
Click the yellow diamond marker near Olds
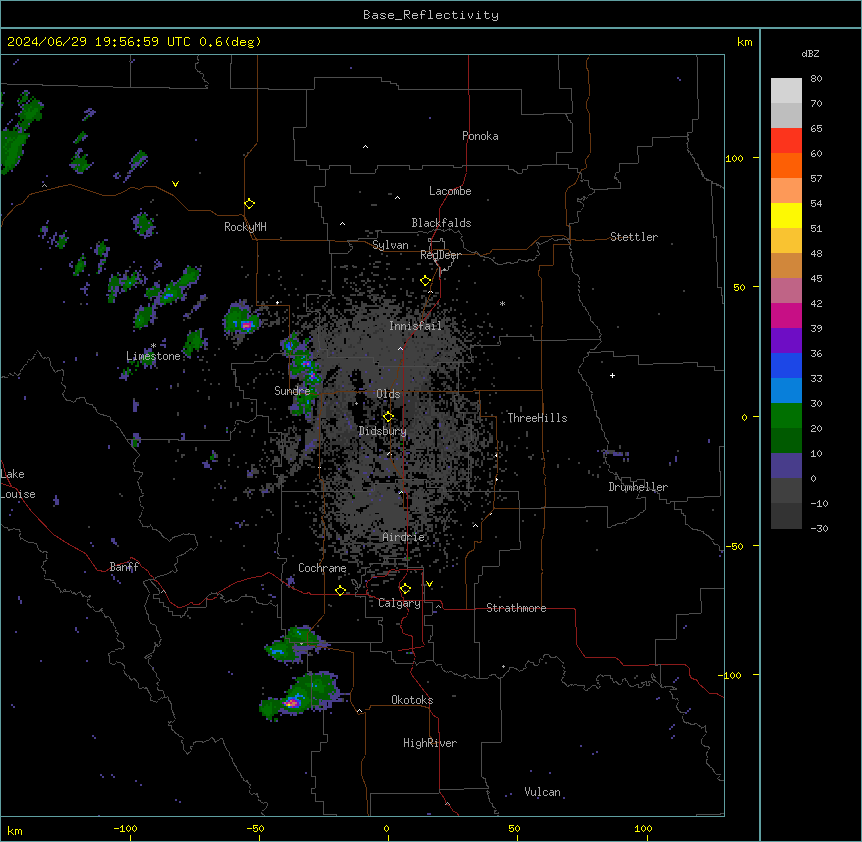(388, 417)
